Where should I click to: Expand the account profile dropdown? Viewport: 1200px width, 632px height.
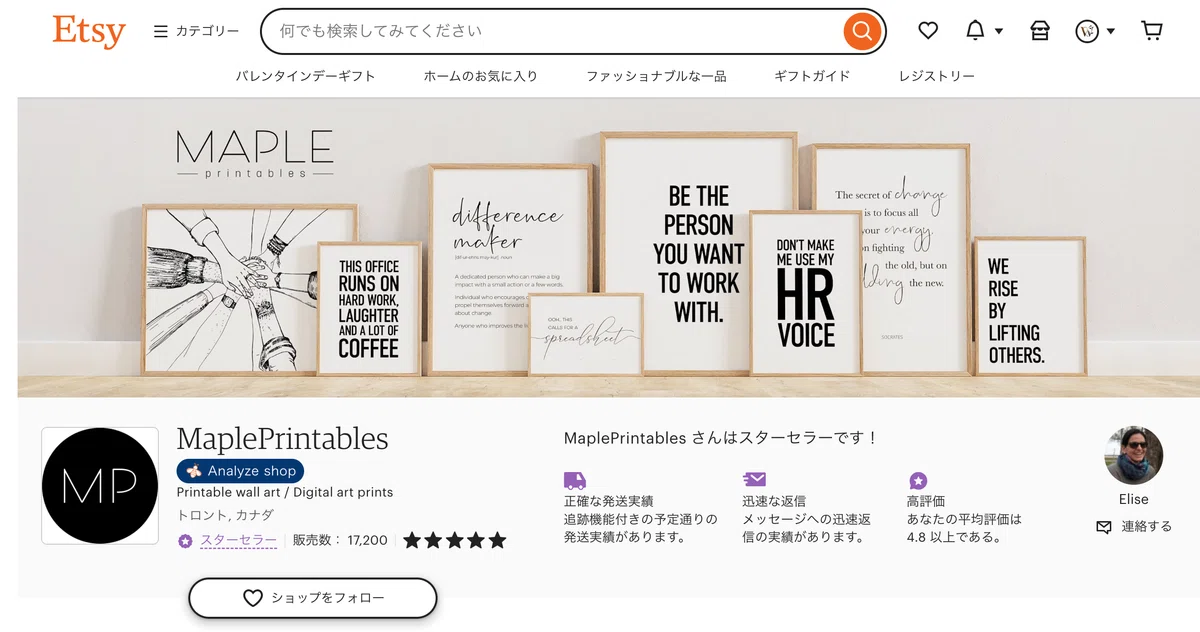pos(1095,31)
